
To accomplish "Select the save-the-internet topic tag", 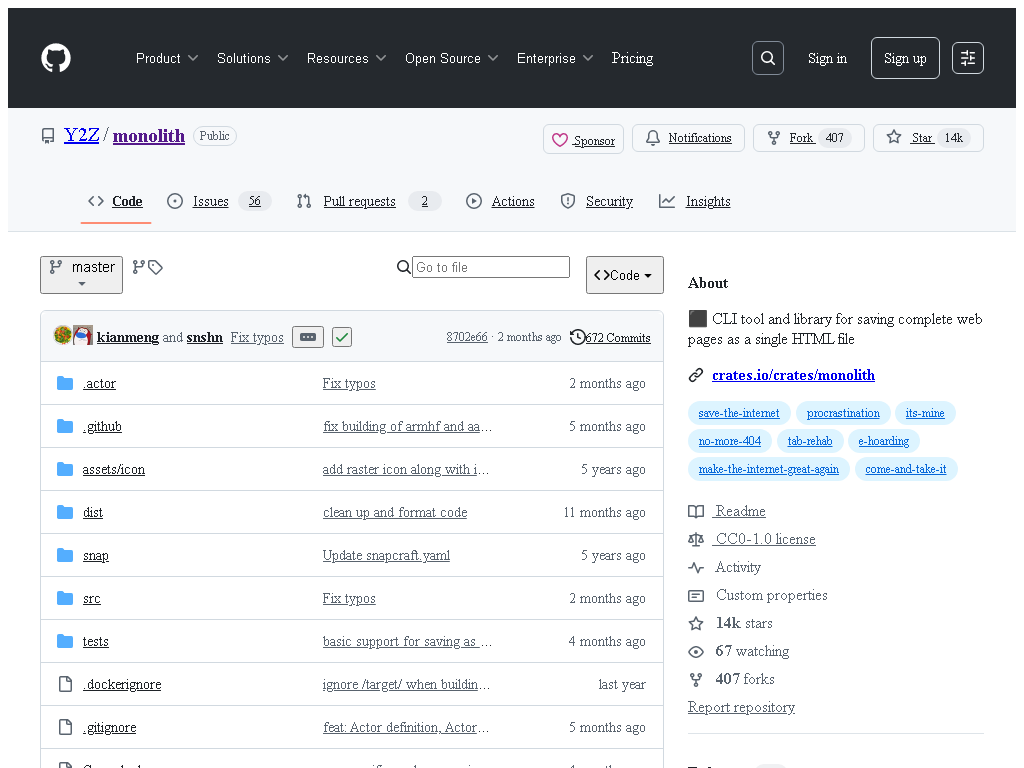I will pos(739,413).
